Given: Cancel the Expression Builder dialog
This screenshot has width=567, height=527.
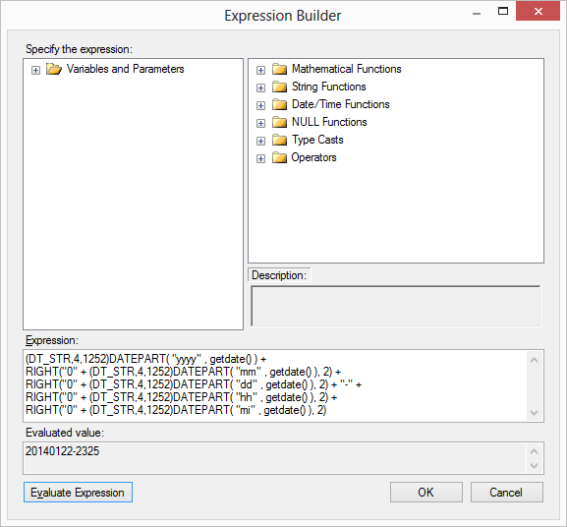Looking at the screenshot, I should 506,492.
